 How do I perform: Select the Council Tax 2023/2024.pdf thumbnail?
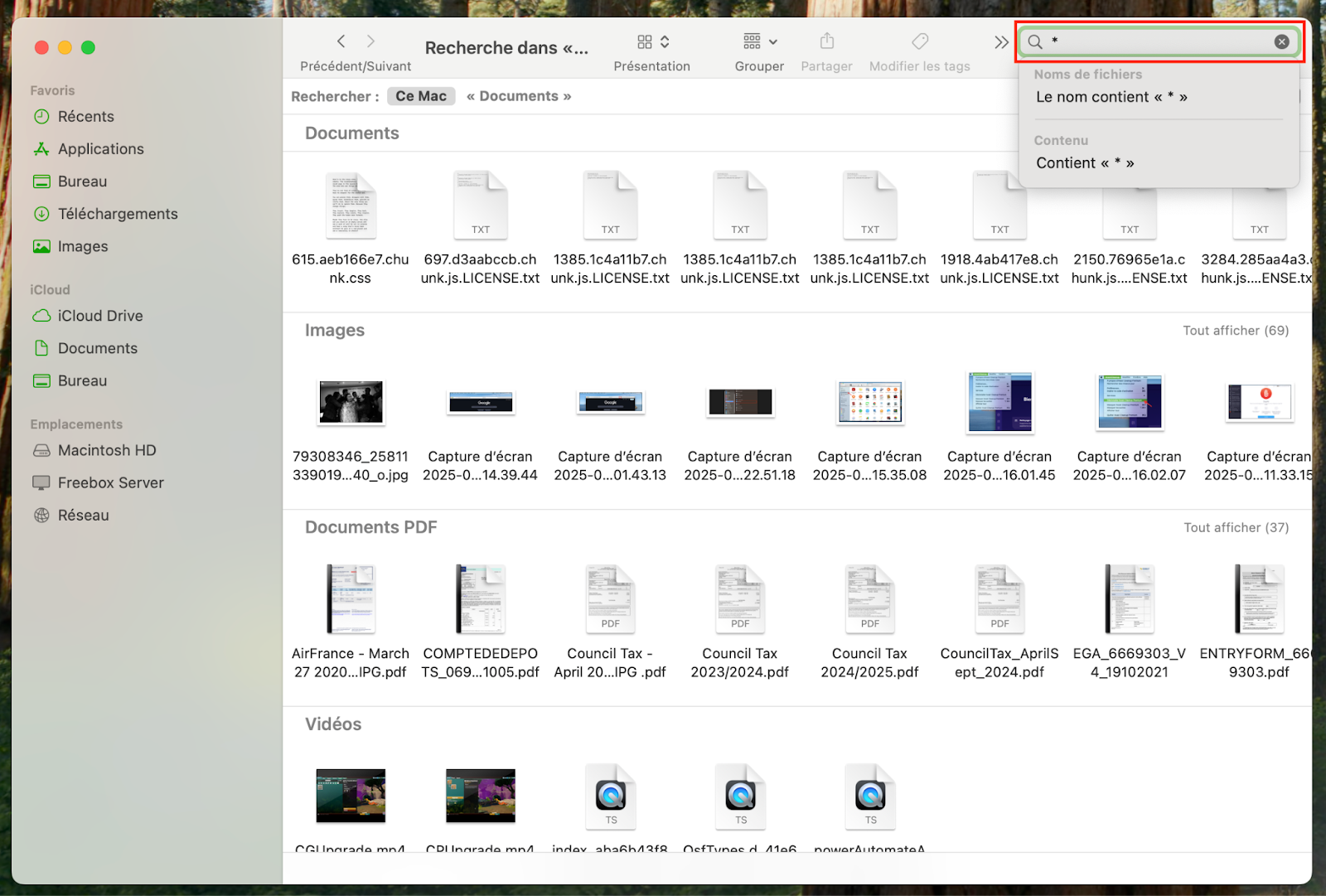[740, 599]
